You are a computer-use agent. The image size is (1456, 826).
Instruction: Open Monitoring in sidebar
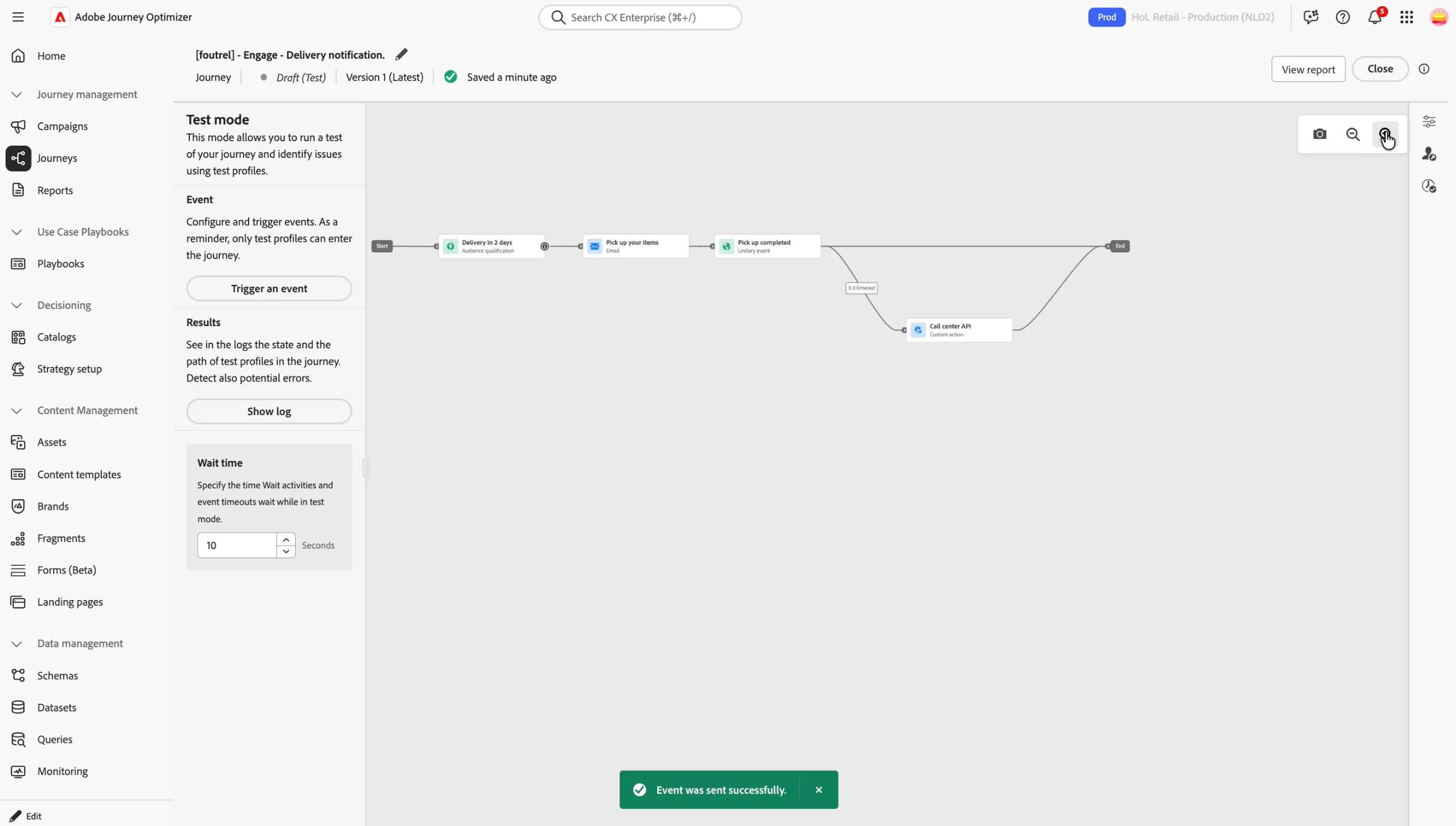point(63,772)
